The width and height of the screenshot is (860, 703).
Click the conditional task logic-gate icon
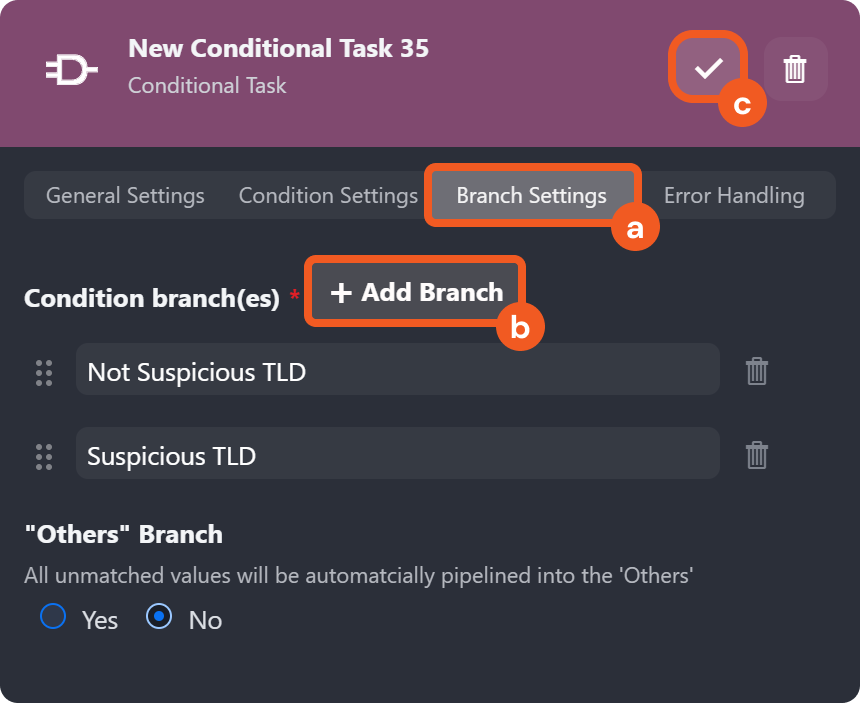click(x=71, y=70)
